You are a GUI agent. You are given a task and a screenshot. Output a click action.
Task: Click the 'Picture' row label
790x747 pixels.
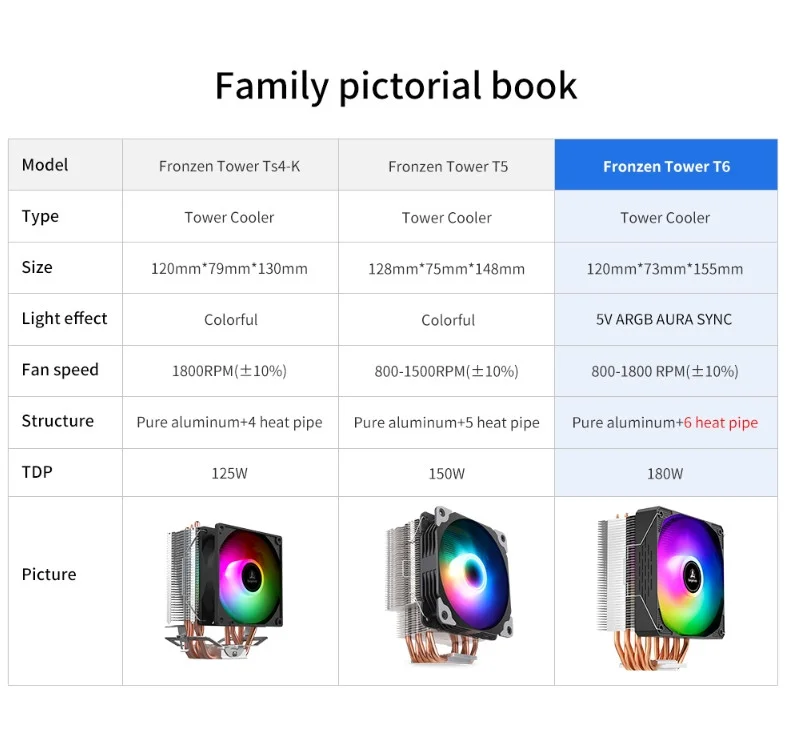coord(49,574)
